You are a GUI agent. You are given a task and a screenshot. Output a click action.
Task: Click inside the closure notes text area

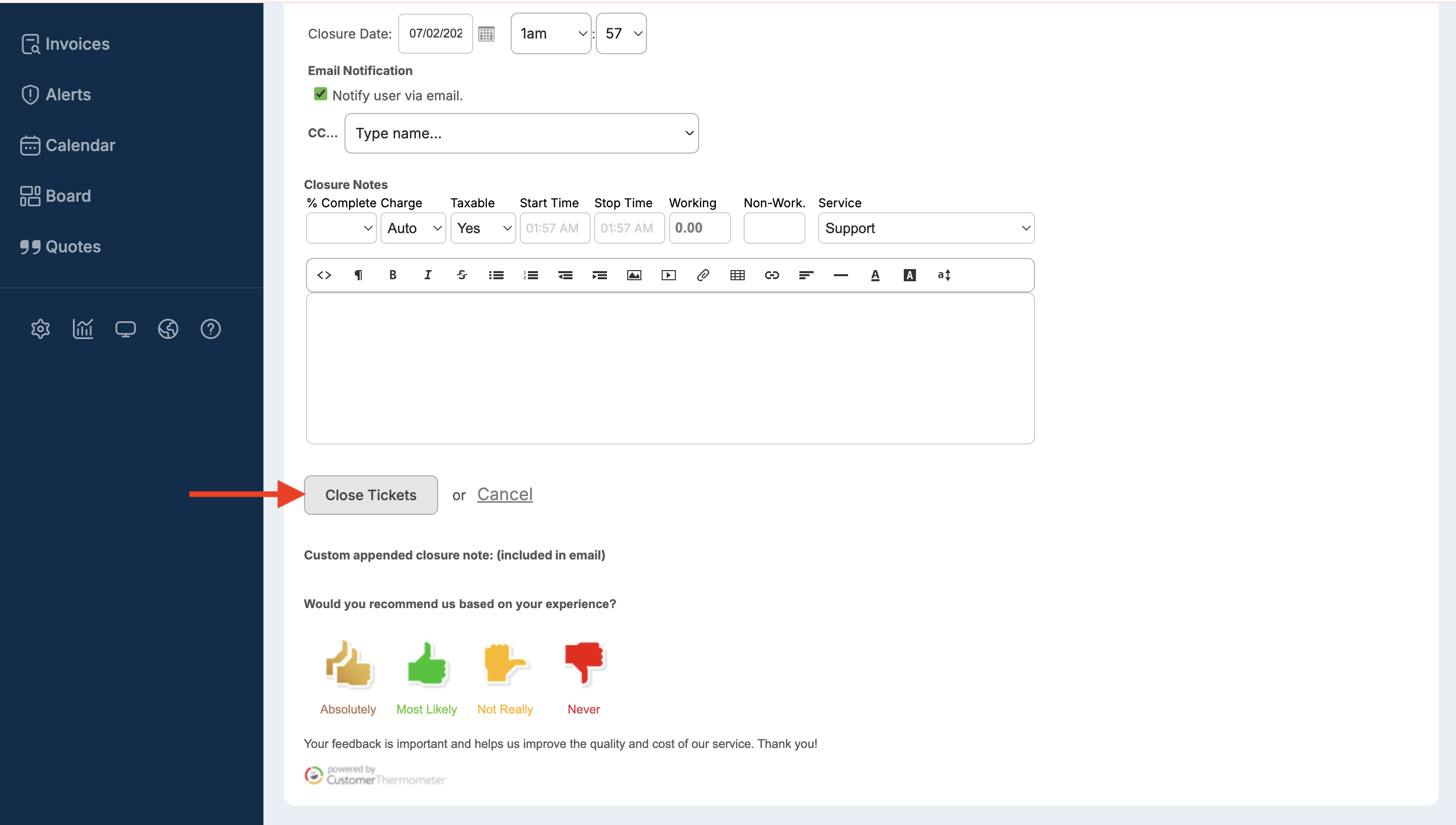pyautogui.click(x=669, y=368)
